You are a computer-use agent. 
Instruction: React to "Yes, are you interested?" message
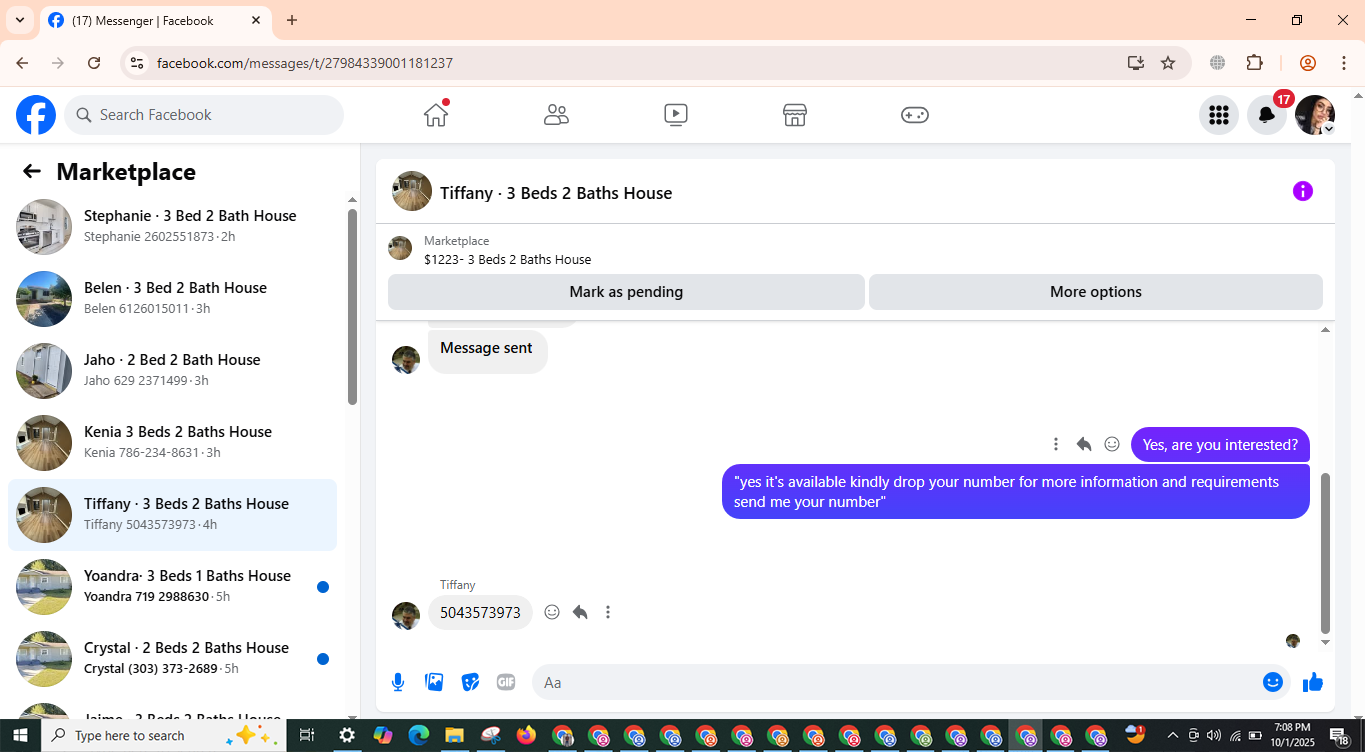[1112, 444]
